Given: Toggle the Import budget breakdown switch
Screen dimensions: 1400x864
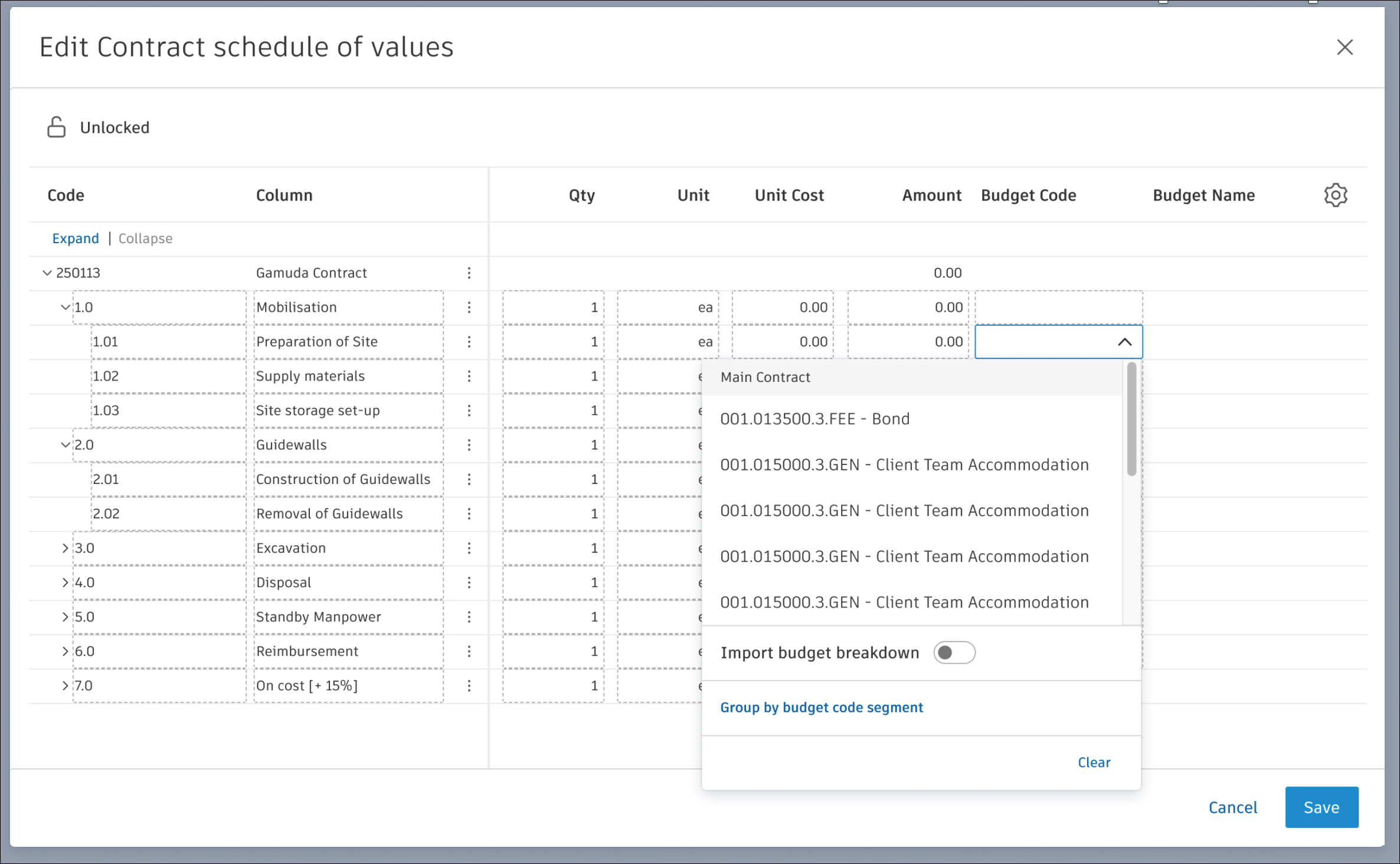Looking at the screenshot, I should tap(954, 652).
